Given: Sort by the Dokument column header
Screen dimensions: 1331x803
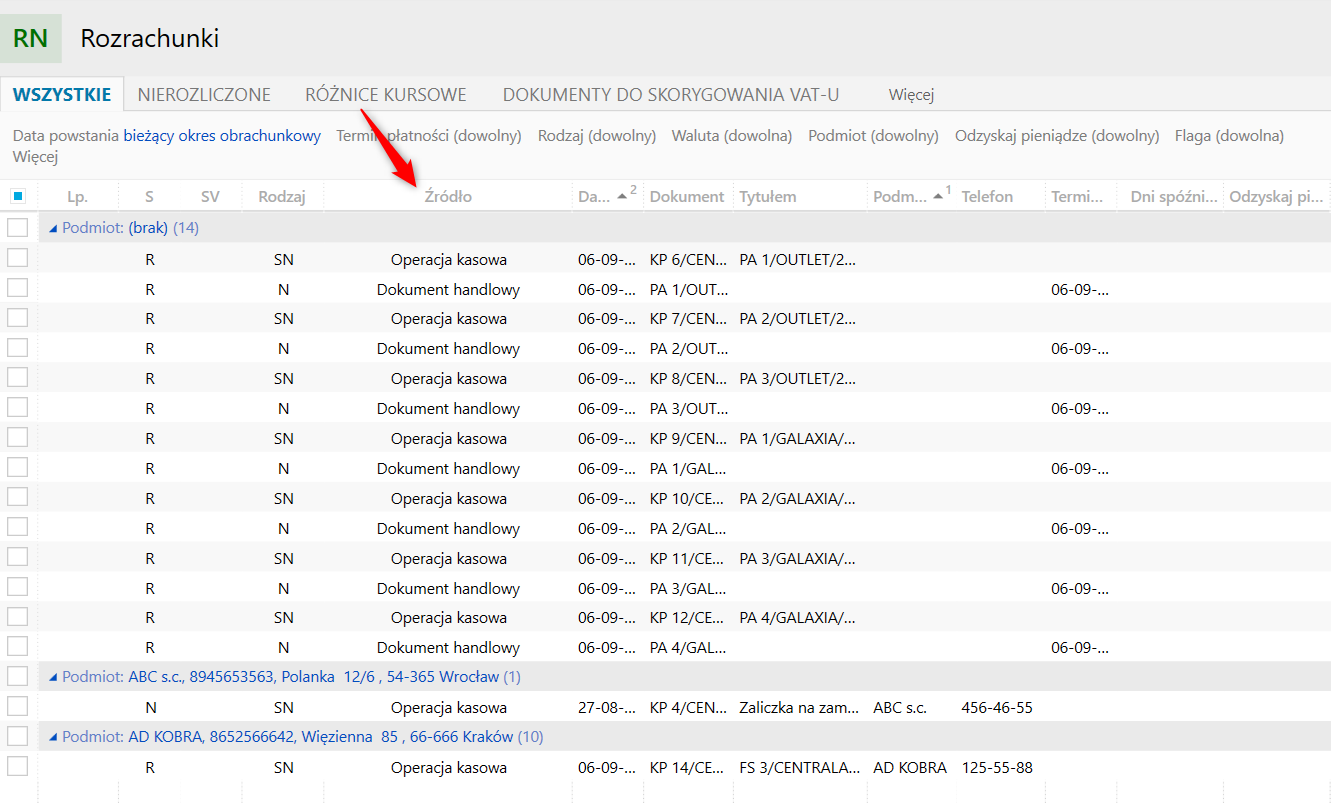Looking at the screenshot, I should pos(687,197).
